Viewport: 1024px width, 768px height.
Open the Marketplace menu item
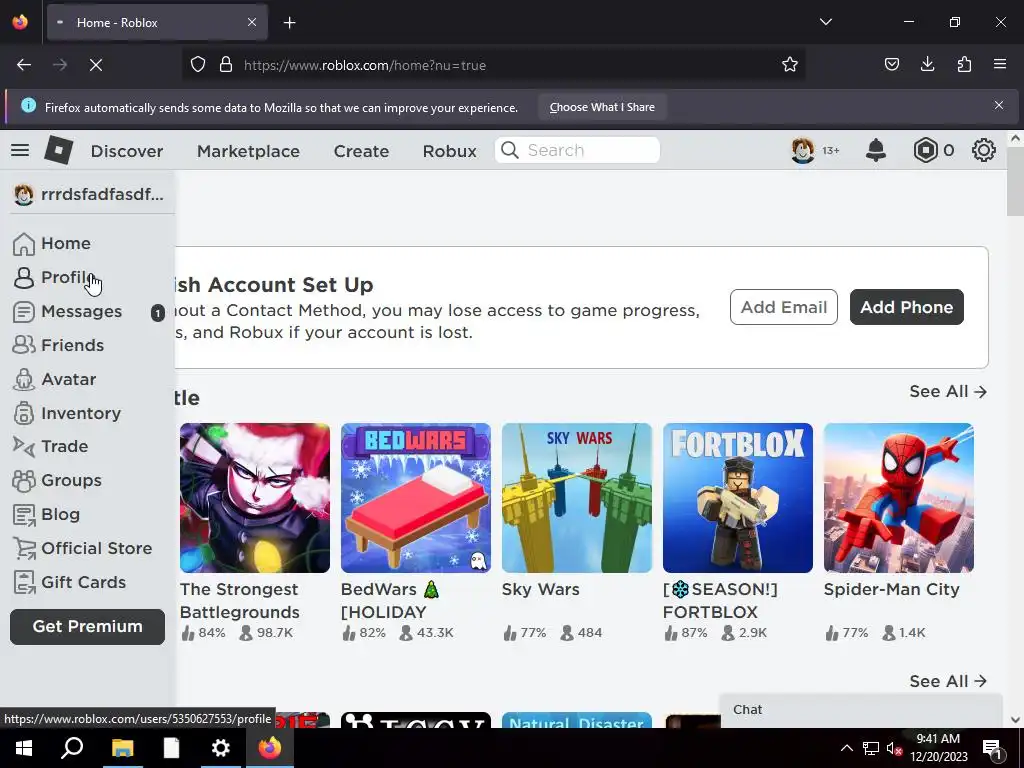click(x=248, y=151)
